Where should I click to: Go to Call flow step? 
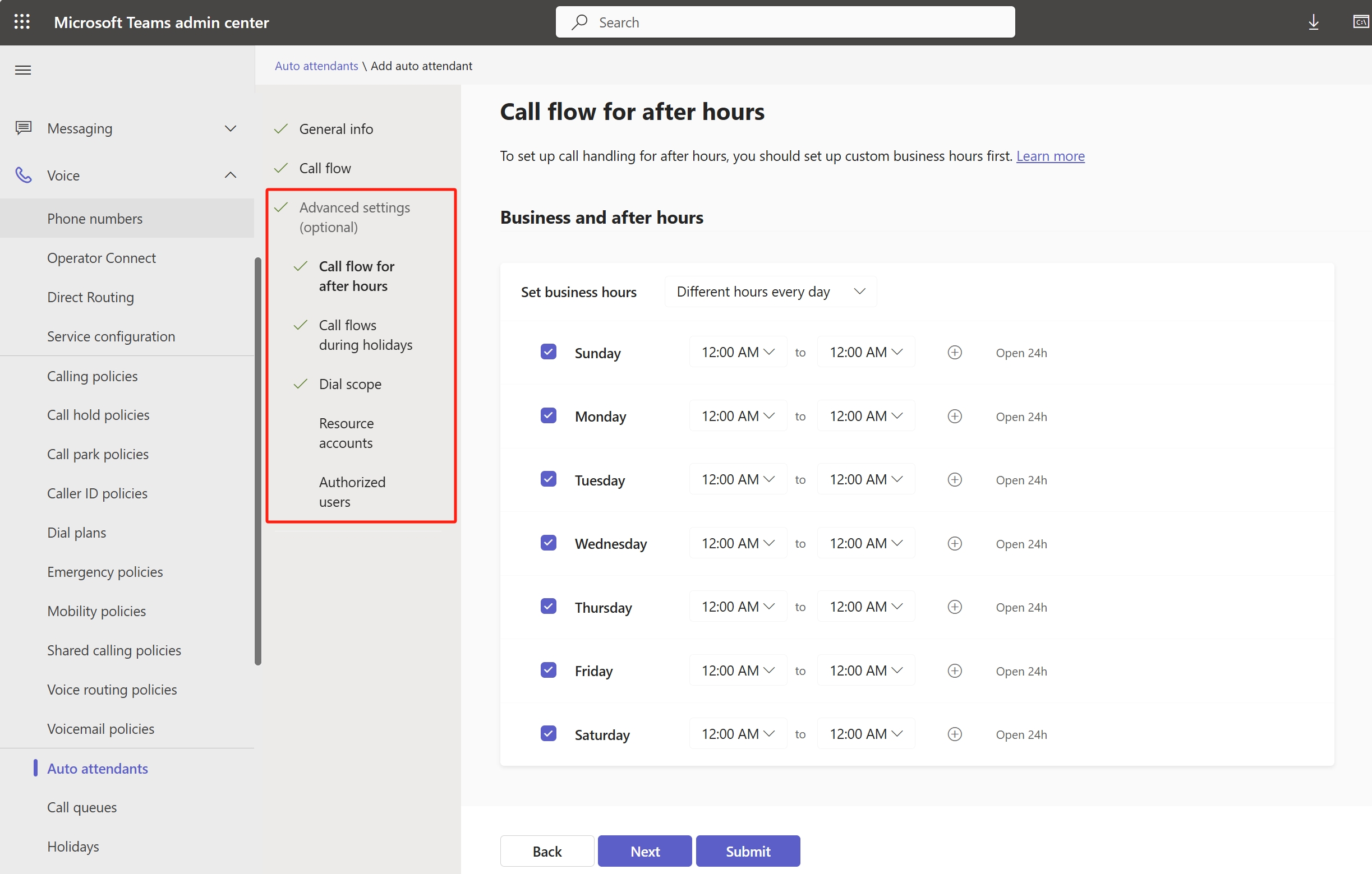[325, 169]
